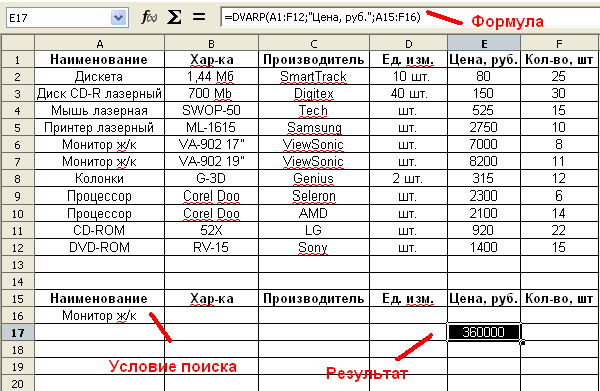Image resolution: width=600 pixels, height=391 pixels.
Task: Select row 1 header
Action: coord(18,60)
